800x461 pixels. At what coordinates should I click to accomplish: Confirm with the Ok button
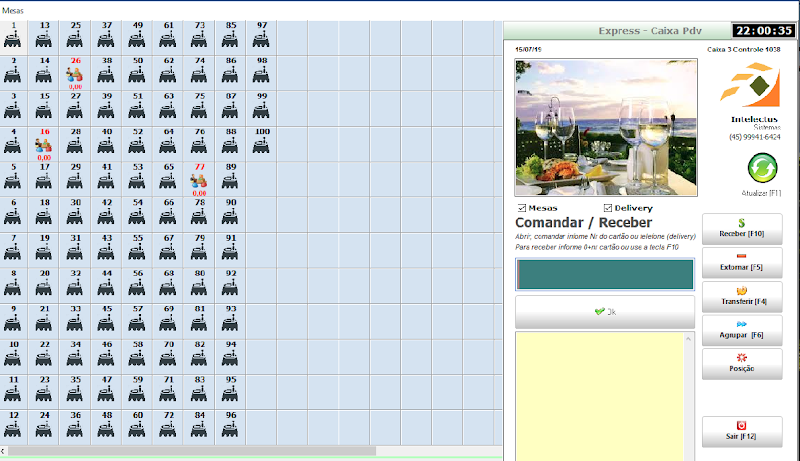[604, 311]
